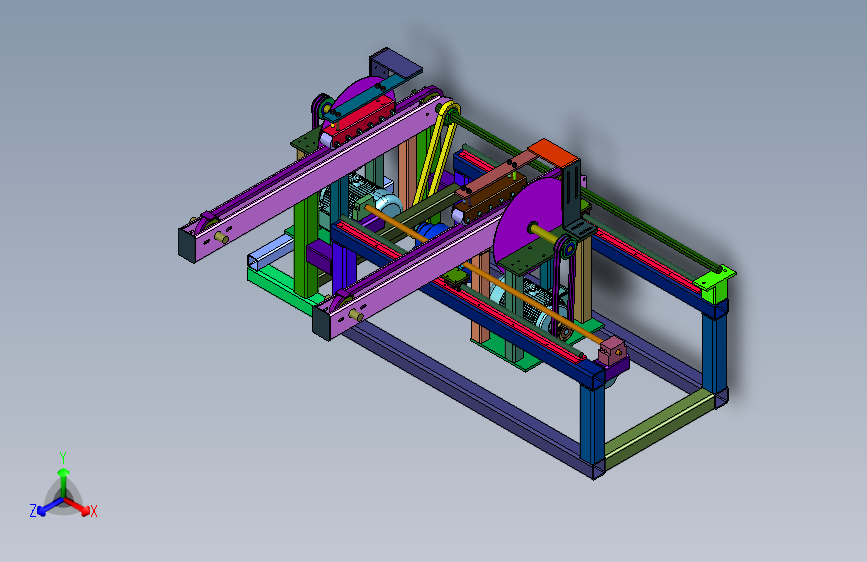
Task: Click the blue Z axis arrow on triad
Action: (50, 507)
